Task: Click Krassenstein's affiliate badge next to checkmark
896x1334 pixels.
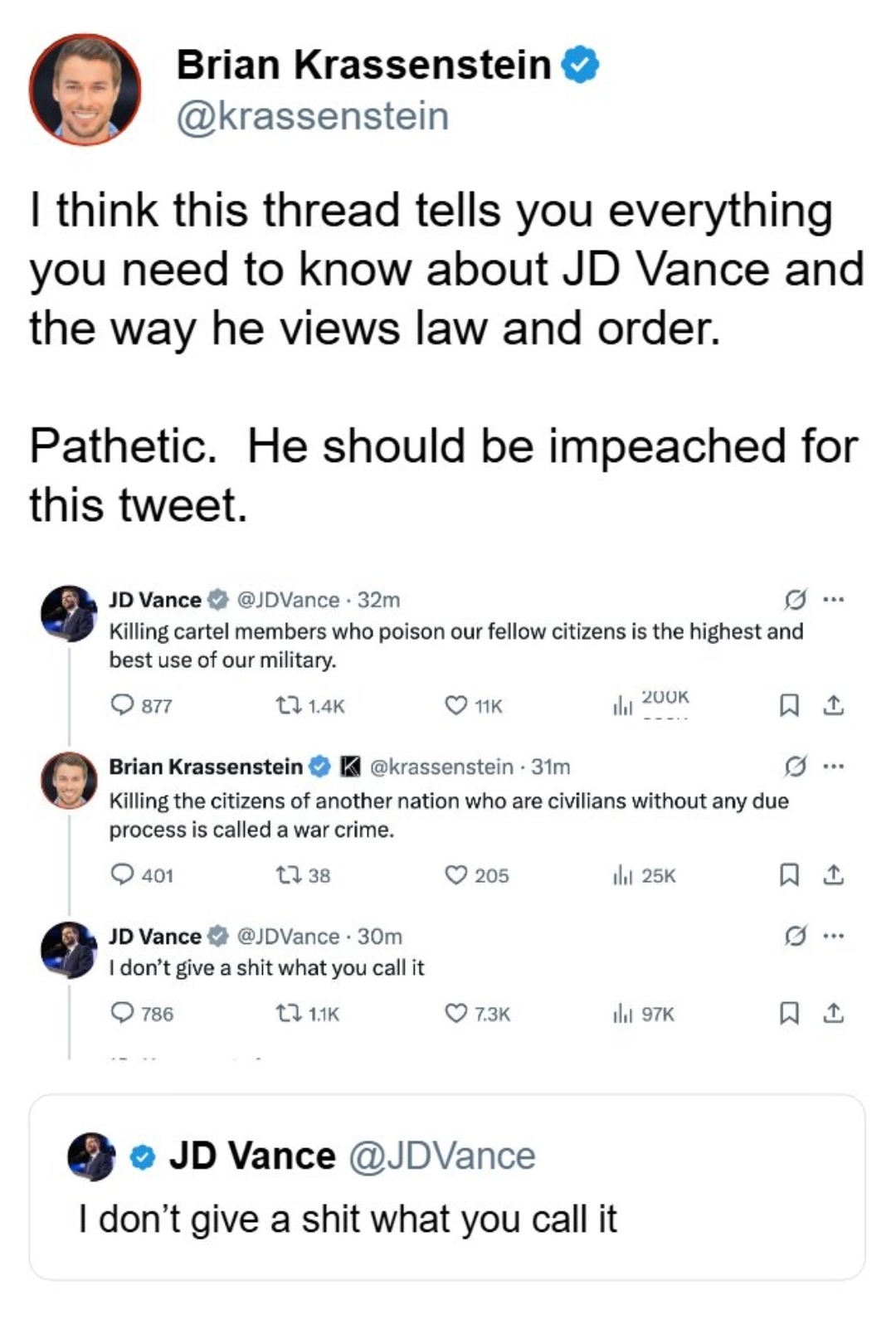Action: (351, 767)
